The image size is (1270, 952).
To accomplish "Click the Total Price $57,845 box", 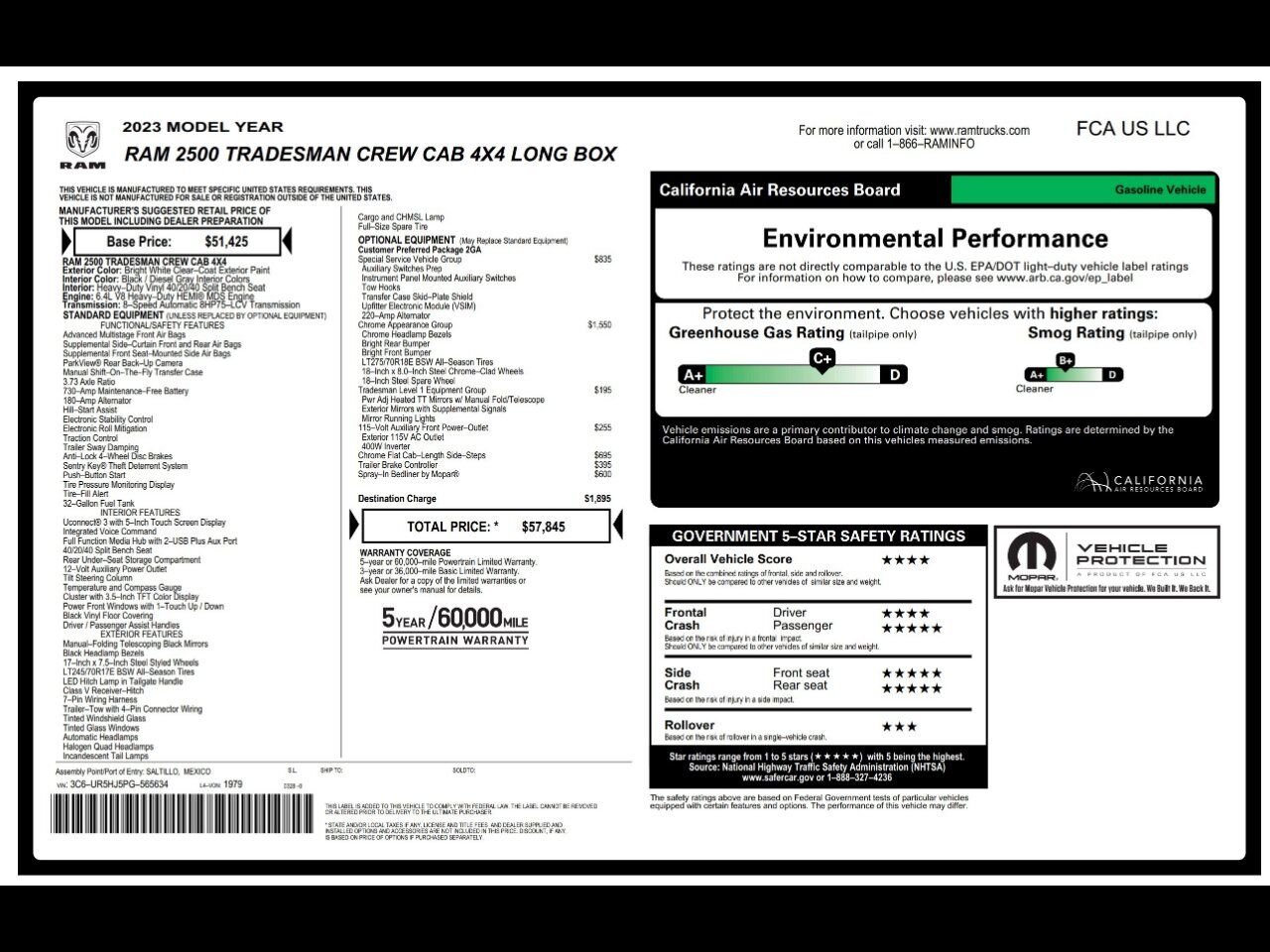I will click(x=486, y=527).
